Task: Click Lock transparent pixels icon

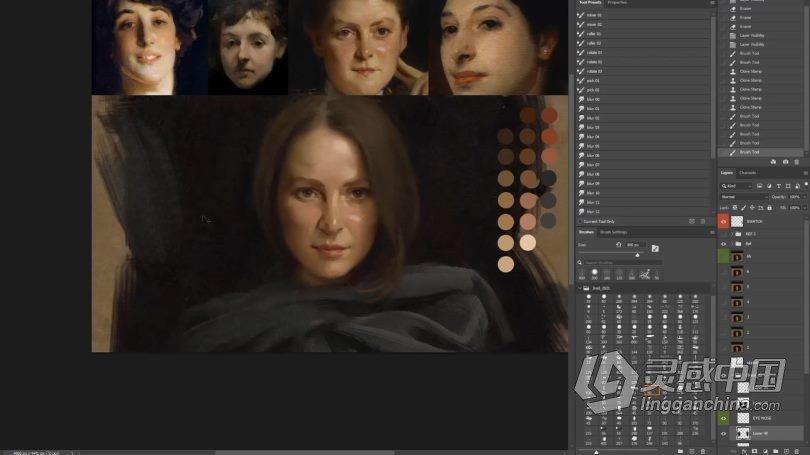Action: coord(735,208)
